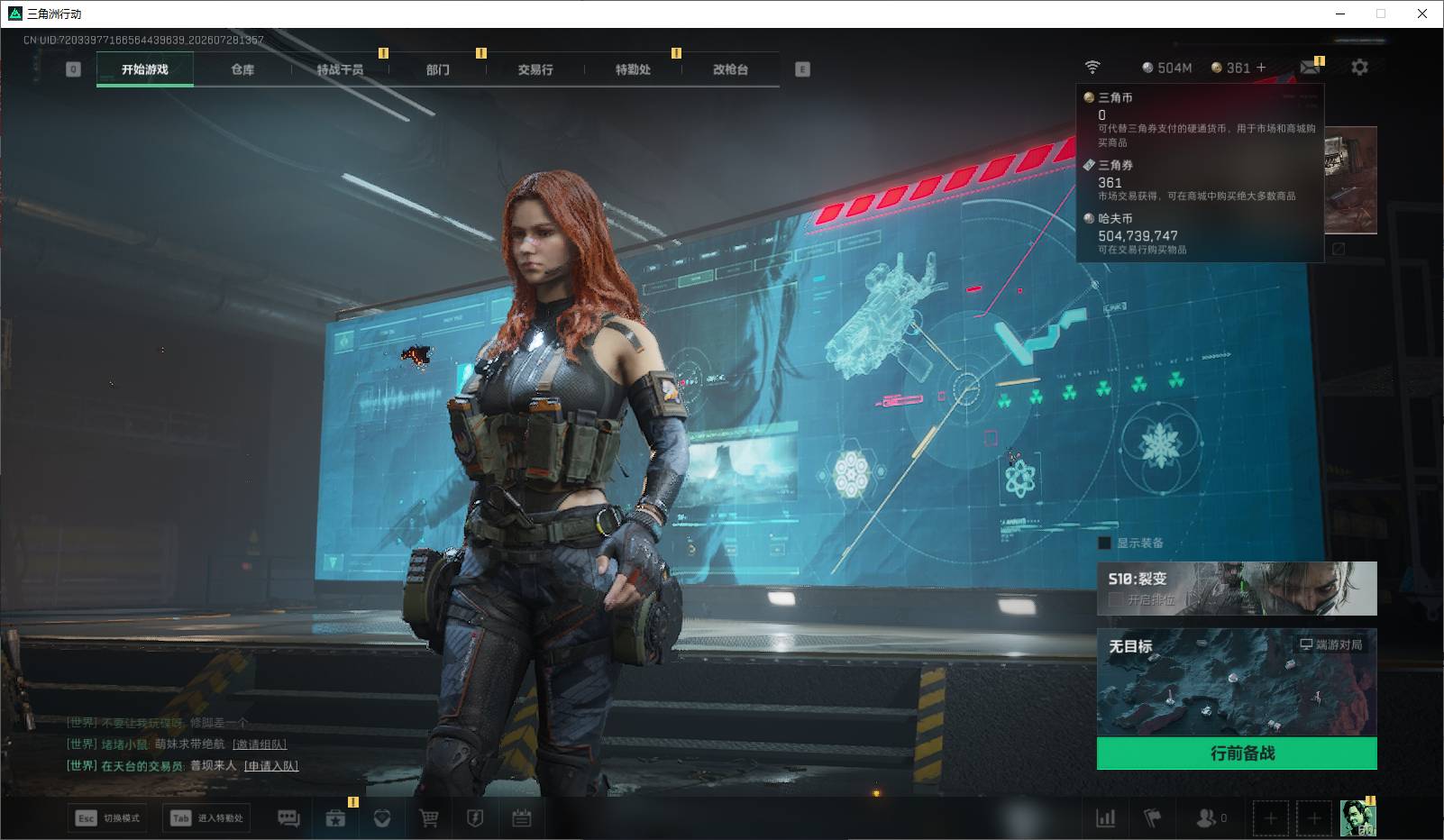The image size is (1444, 840).
Task: Click the 邀请组队 chat link
Action: (260, 744)
